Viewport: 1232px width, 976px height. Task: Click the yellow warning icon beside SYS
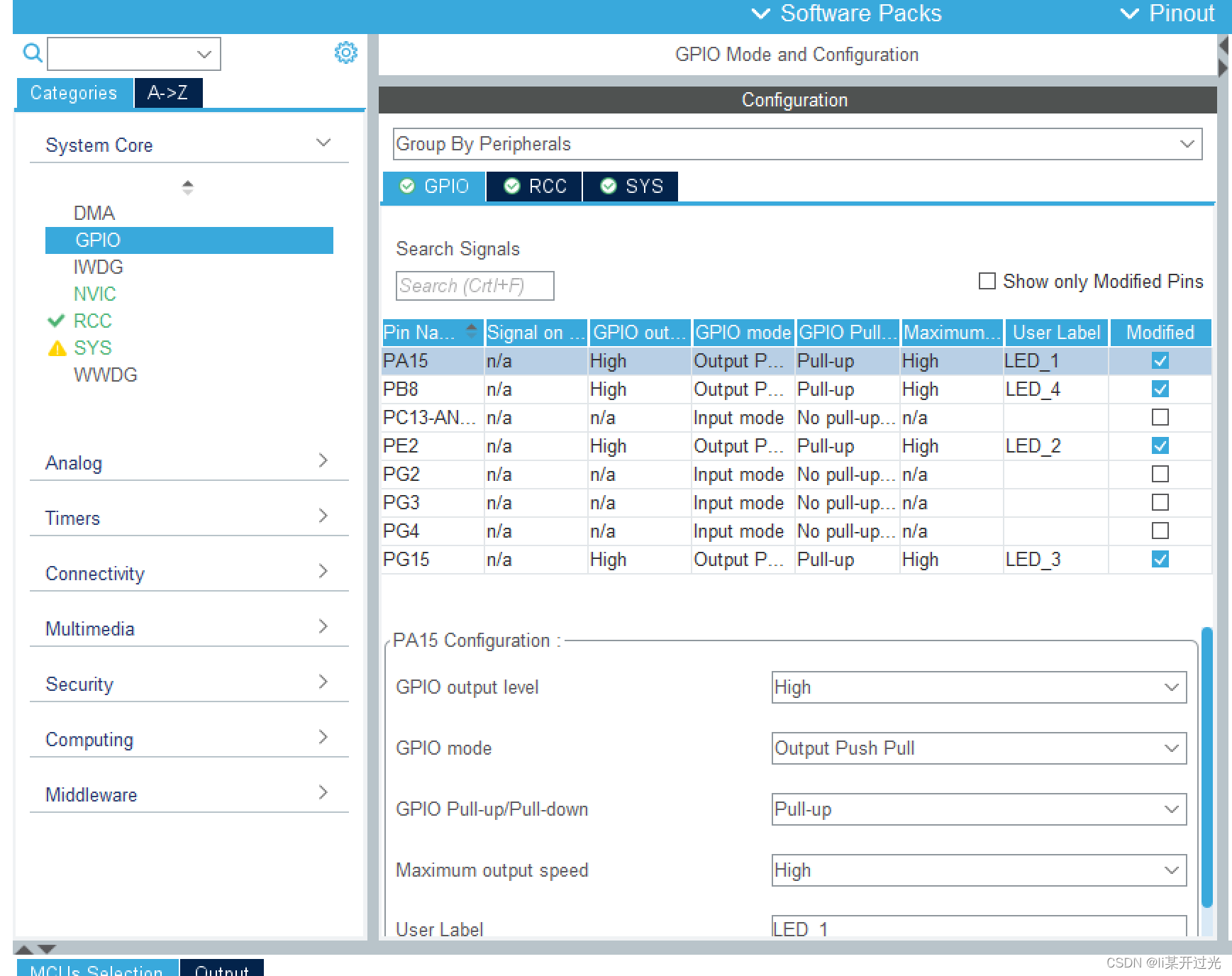(57, 348)
